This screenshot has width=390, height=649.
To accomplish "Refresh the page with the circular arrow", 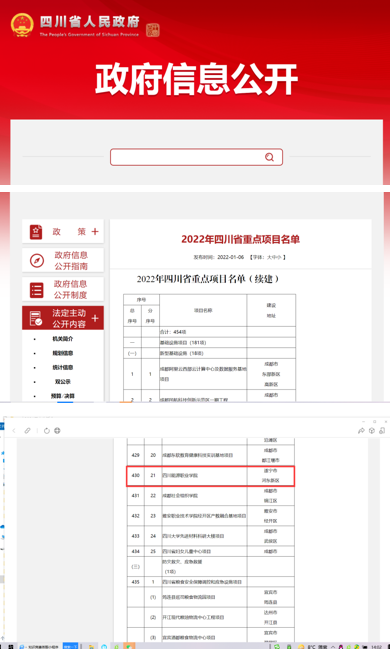I will coord(47,430).
